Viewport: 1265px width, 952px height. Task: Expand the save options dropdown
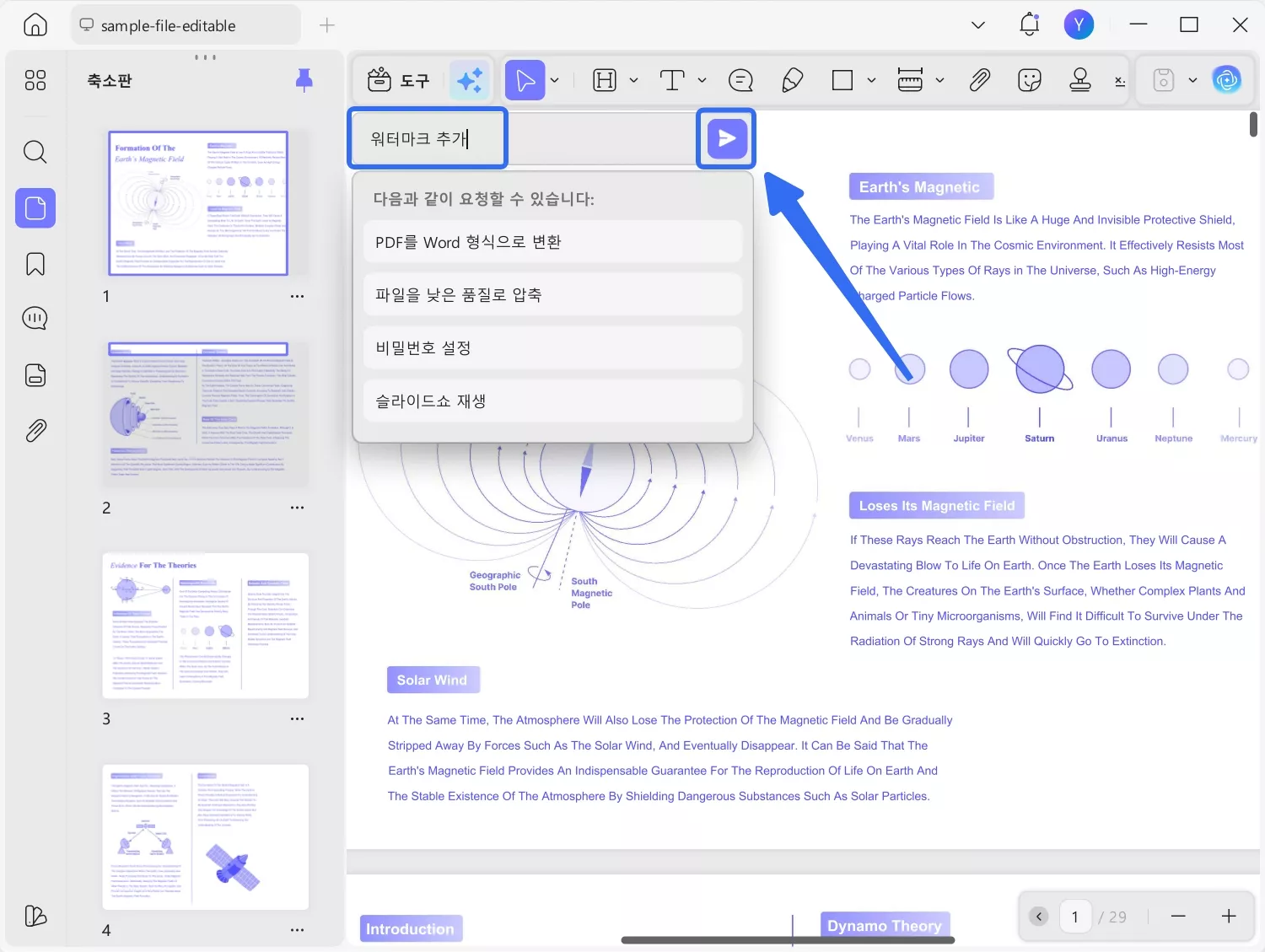click(x=1192, y=80)
